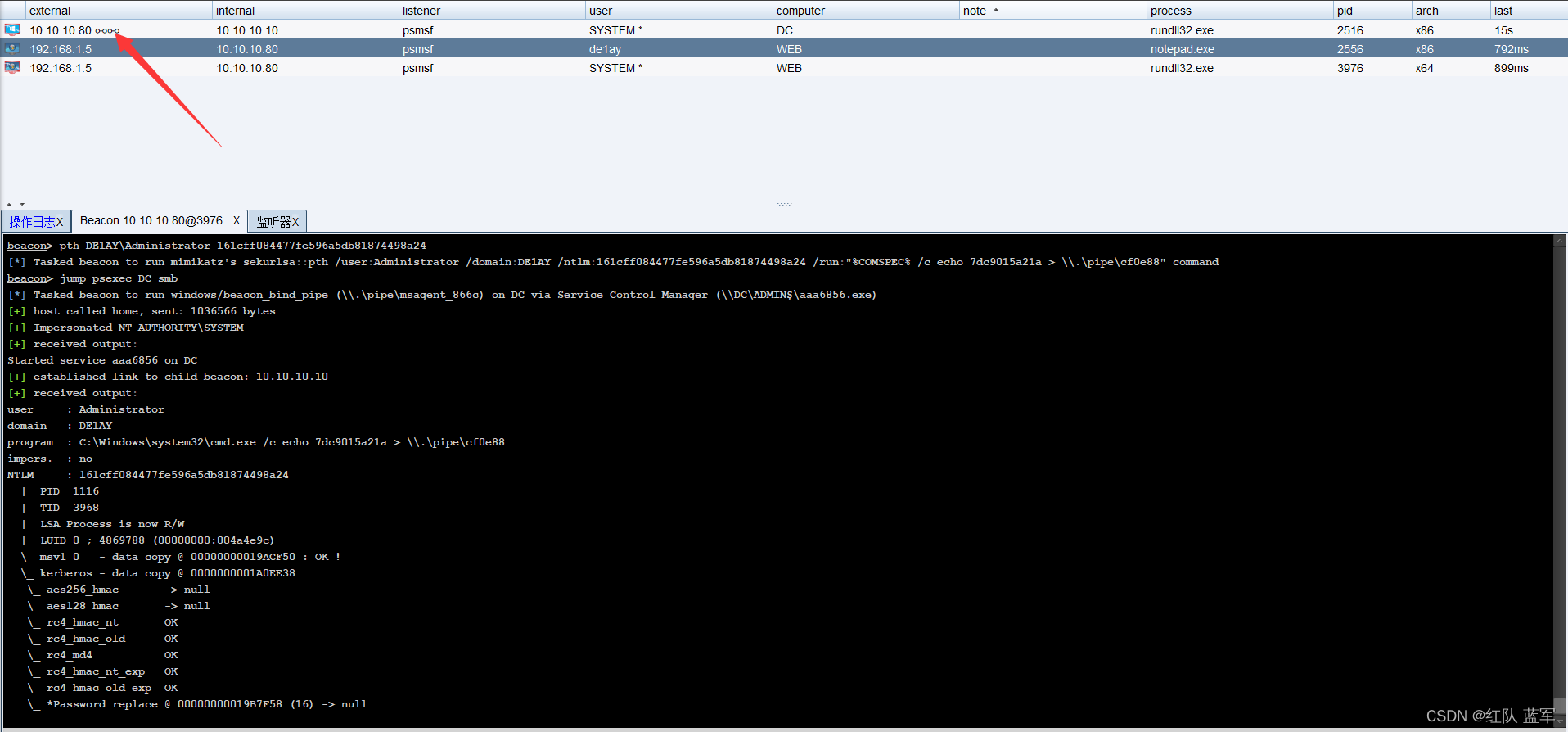
Task: Sort sessions by arch column
Action: click(1450, 11)
